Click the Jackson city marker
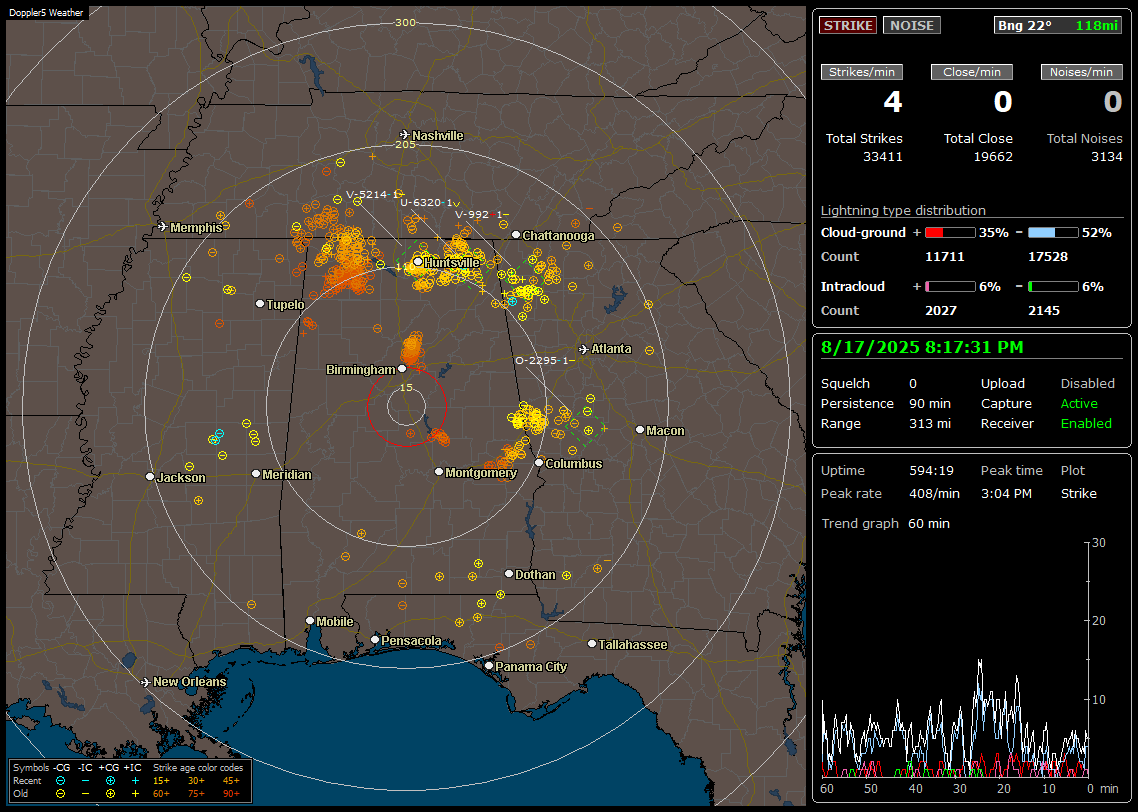This screenshot has height=812, width=1138. (x=150, y=477)
